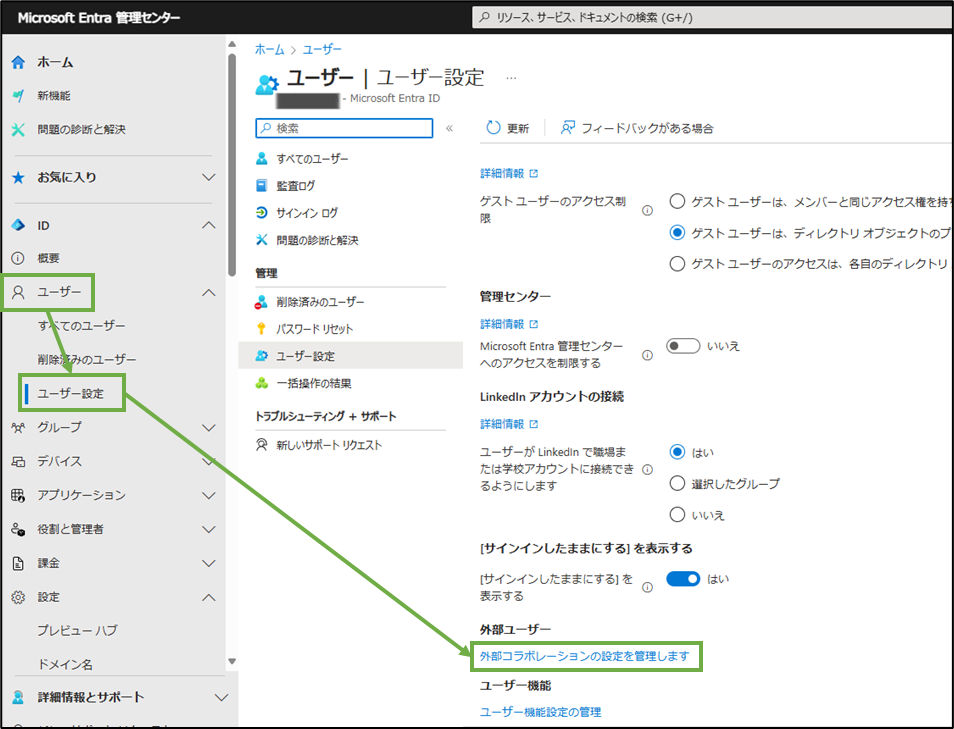Toggle the サインインしたままにする display switch

683,579
